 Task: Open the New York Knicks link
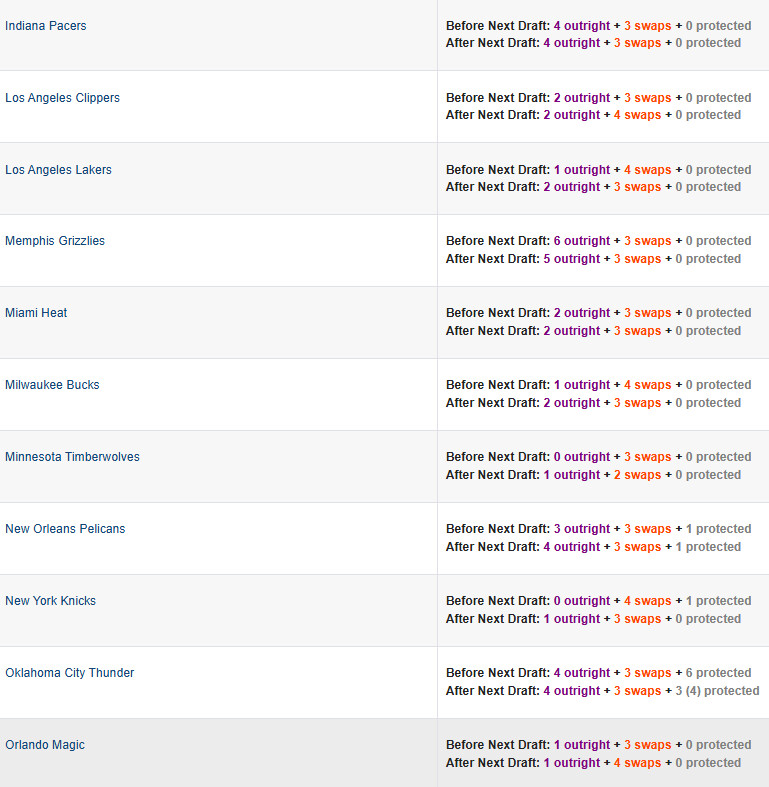pos(50,601)
